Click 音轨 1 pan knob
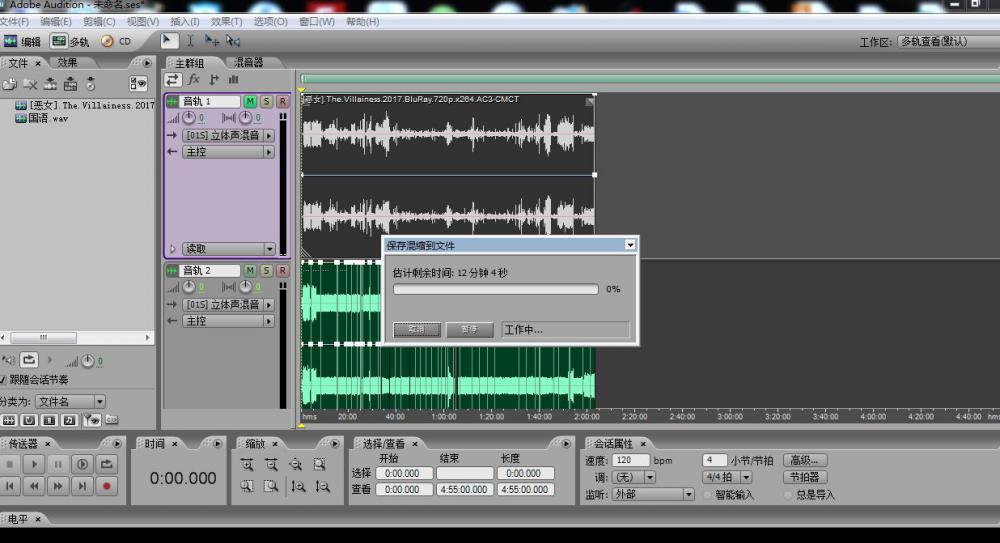Screen dimensions: 1000x543 point(245,118)
